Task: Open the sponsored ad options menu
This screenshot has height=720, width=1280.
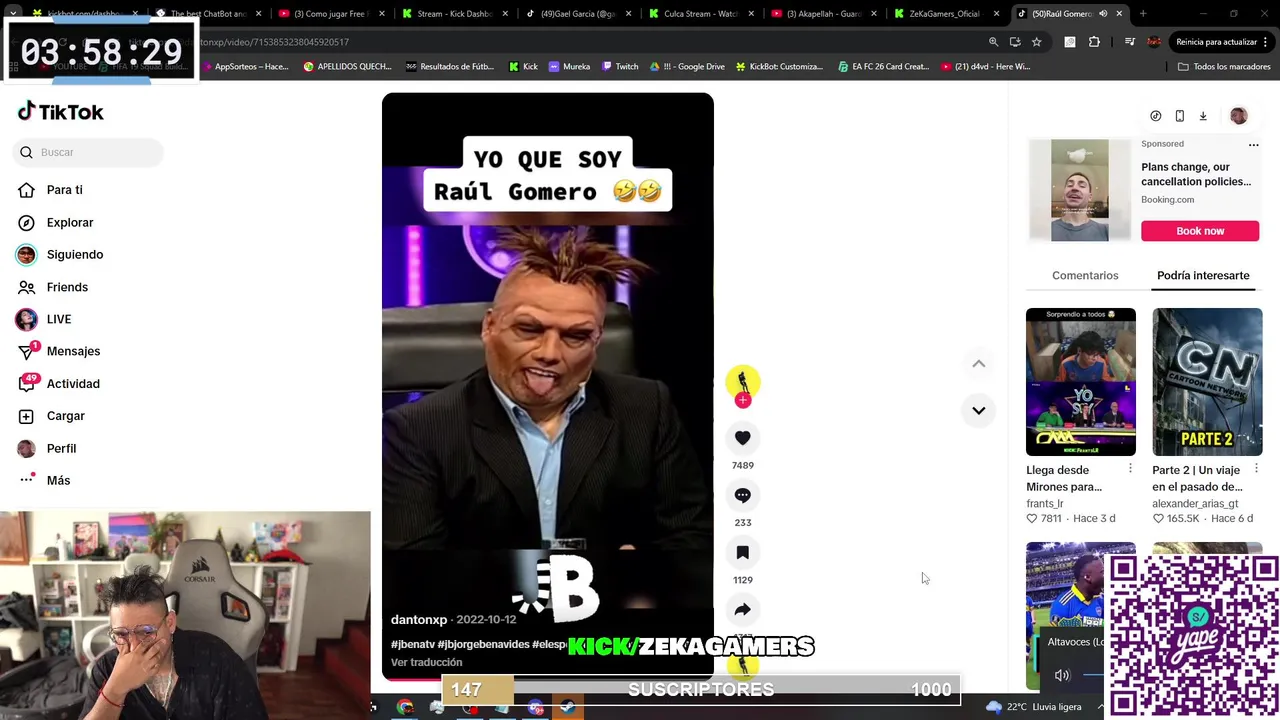Action: tap(1253, 145)
